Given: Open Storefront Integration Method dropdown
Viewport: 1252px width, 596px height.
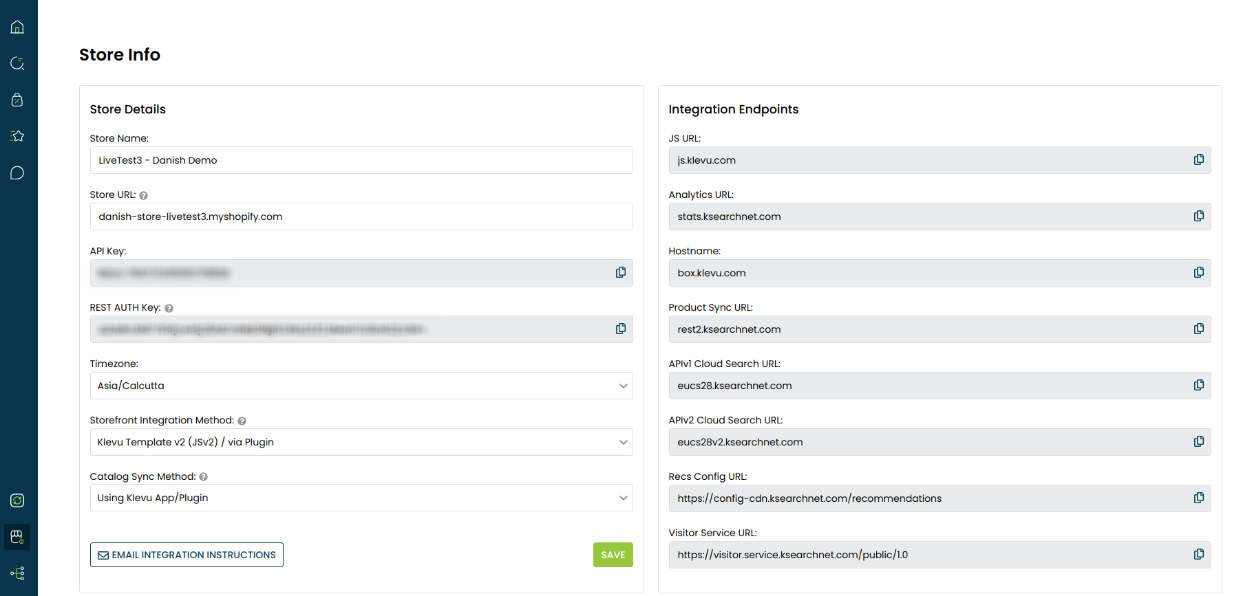Looking at the screenshot, I should [x=361, y=441].
